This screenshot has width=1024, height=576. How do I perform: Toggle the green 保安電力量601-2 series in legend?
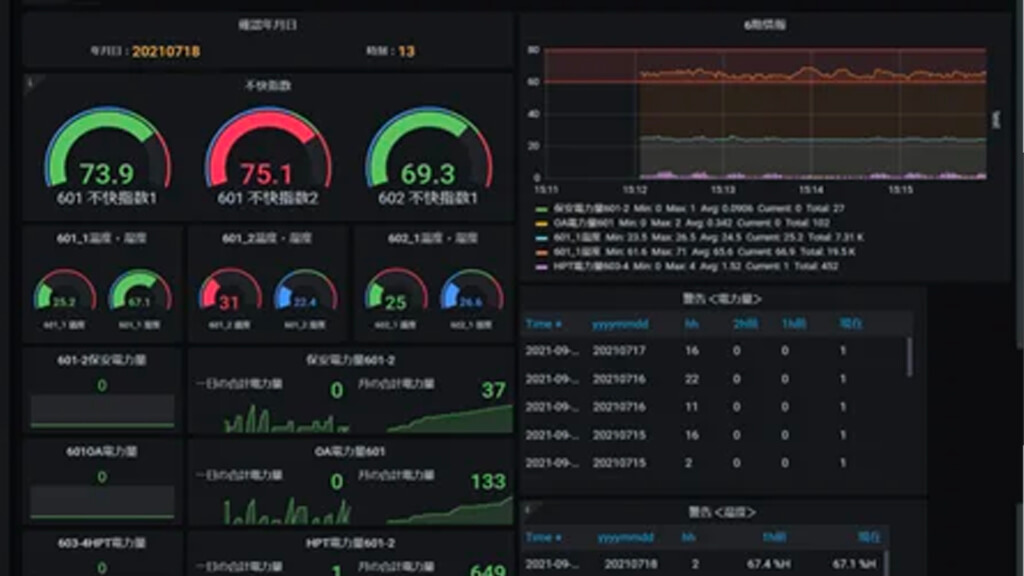pyautogui.click(x=581, y=208)
